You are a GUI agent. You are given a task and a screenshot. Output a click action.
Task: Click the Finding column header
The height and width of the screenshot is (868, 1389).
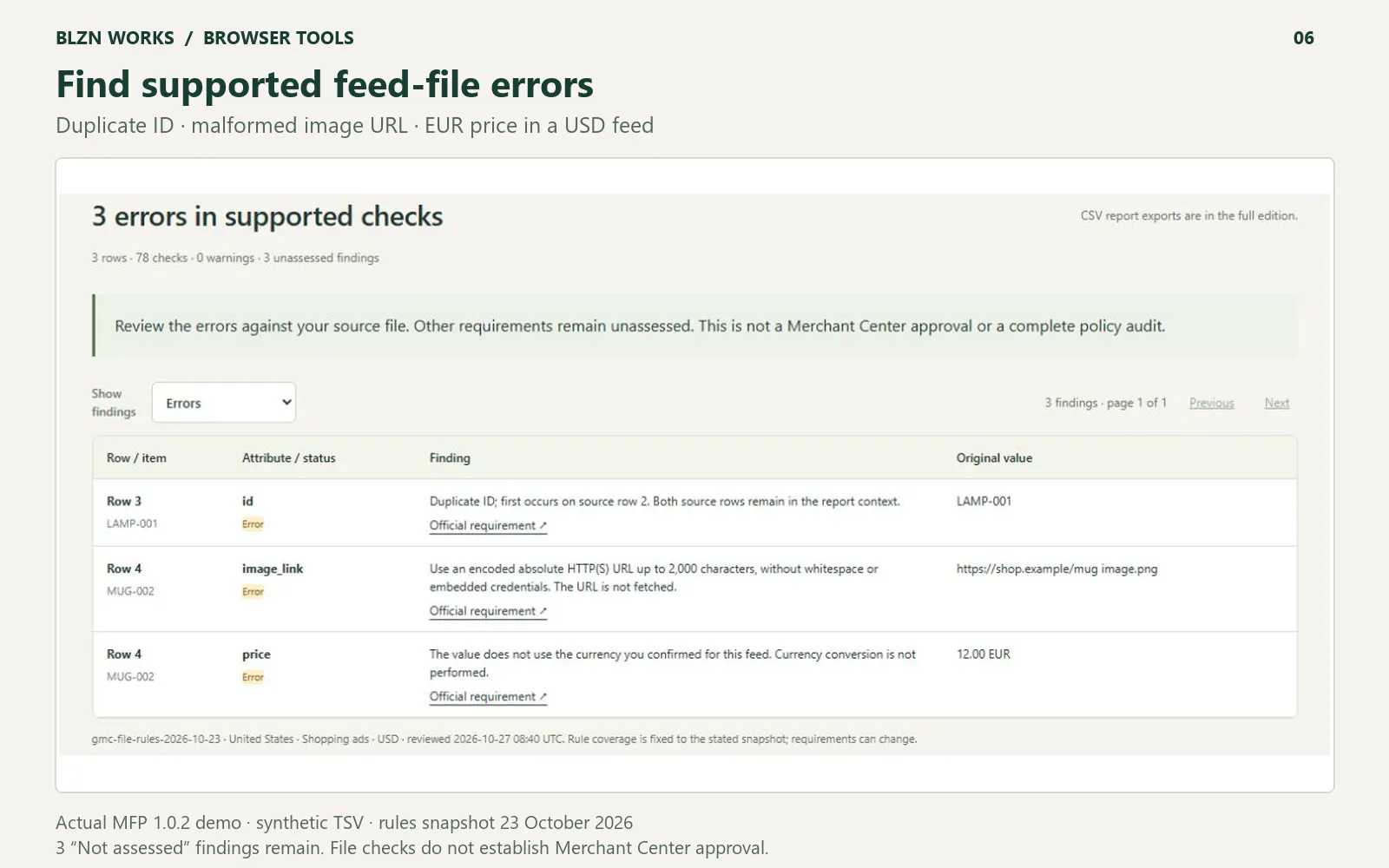tap(450, 458)
